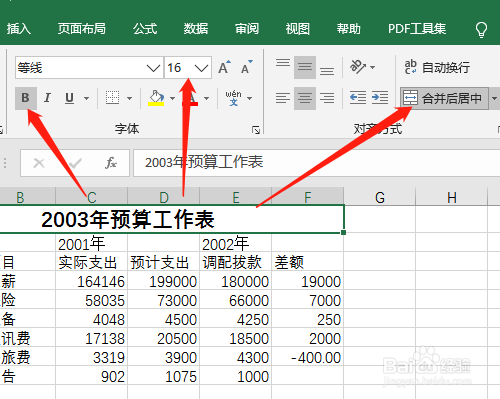Click Increase Font Size icon

(224, 68)
